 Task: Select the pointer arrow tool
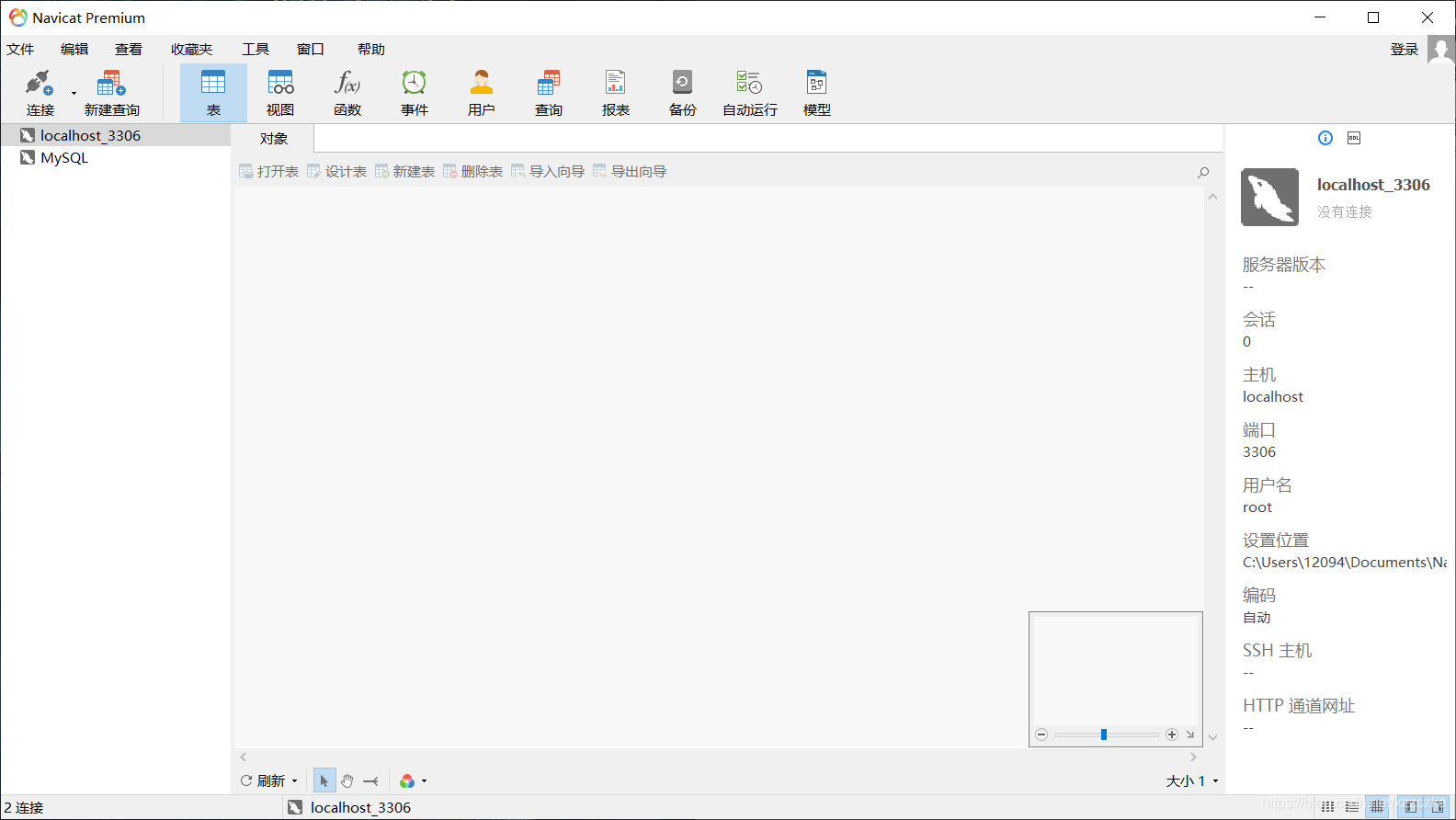click(324, 780)
